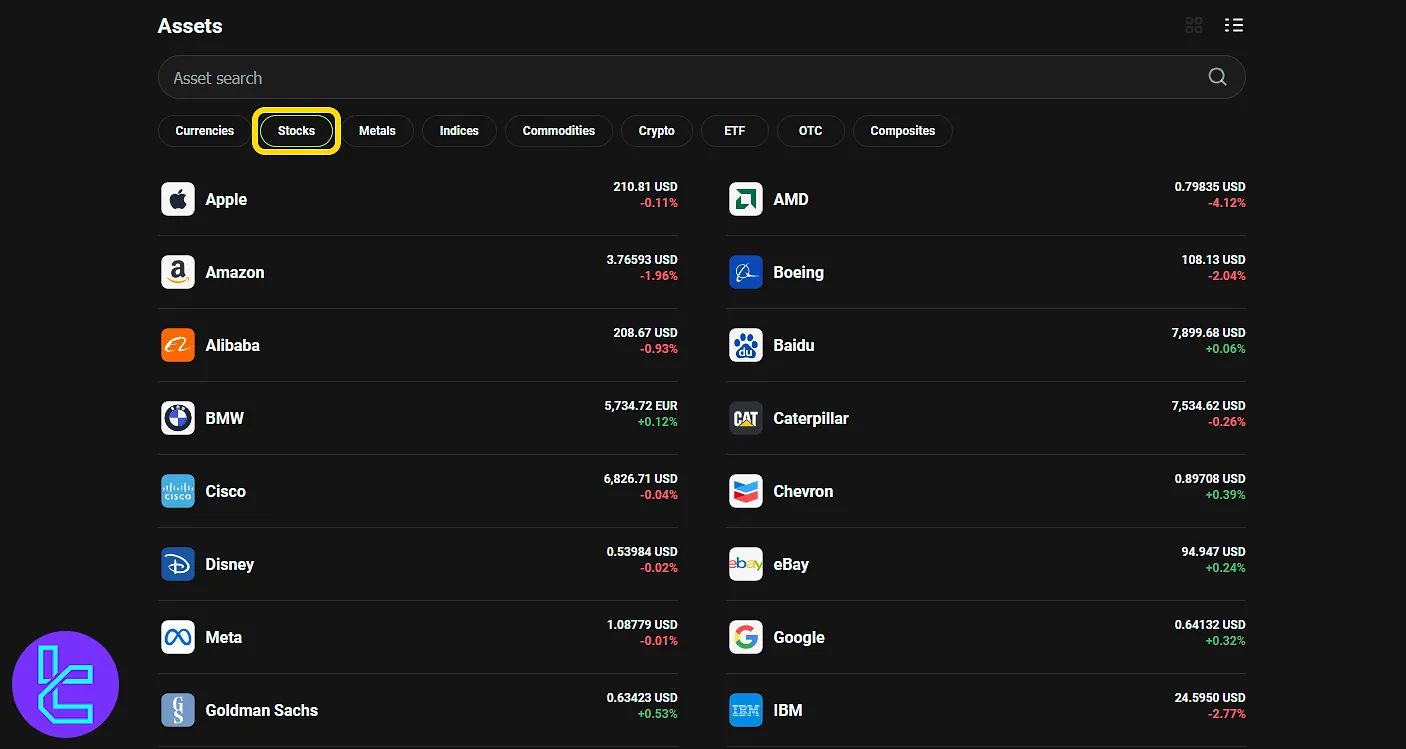Image resolution: width=1406 pixels, height=749 pixels.
Task: Switch to list view layout
Action: [x=1234, y=25]
